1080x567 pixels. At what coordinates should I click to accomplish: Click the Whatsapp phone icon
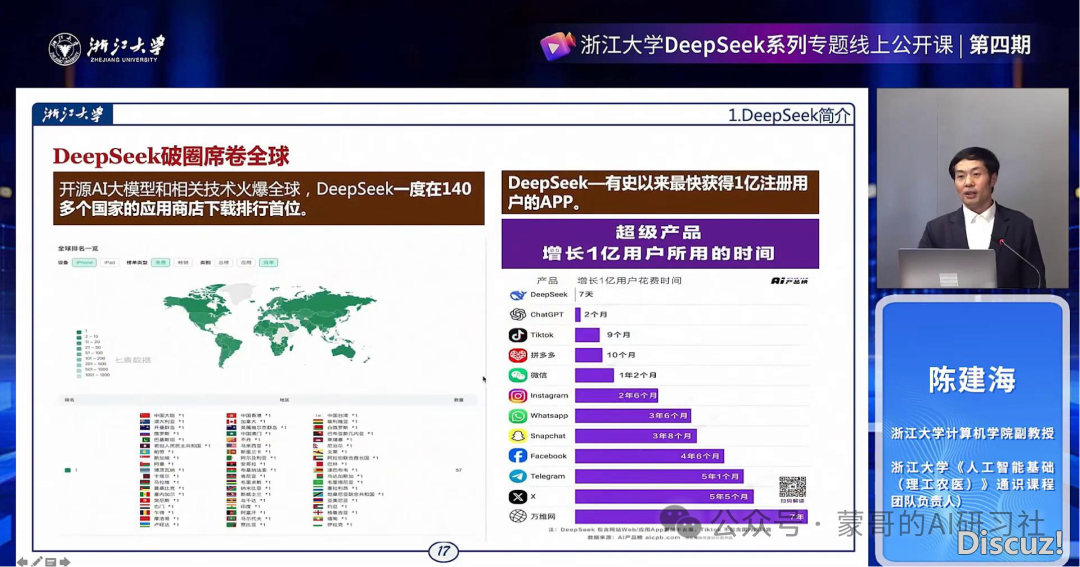tap(517, 415)
